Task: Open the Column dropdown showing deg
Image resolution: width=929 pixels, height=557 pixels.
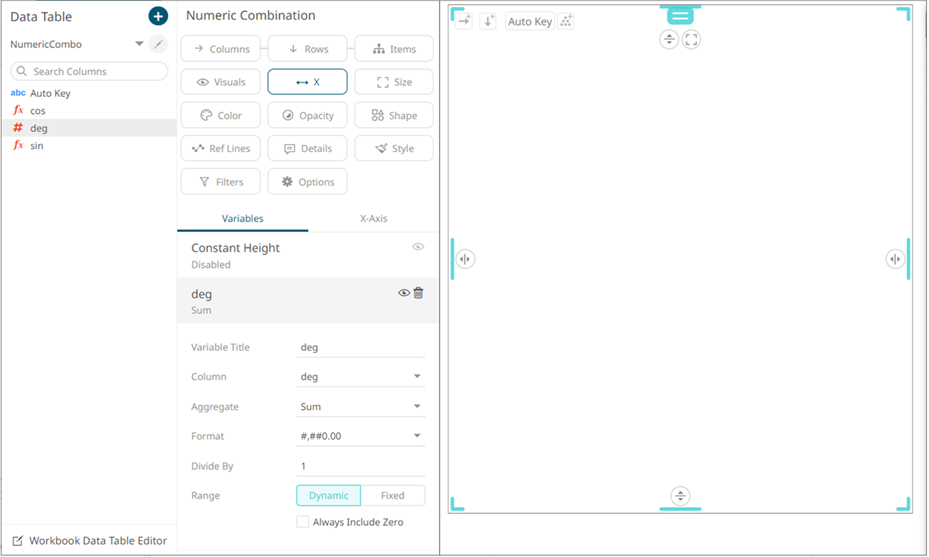Action: 360,376
